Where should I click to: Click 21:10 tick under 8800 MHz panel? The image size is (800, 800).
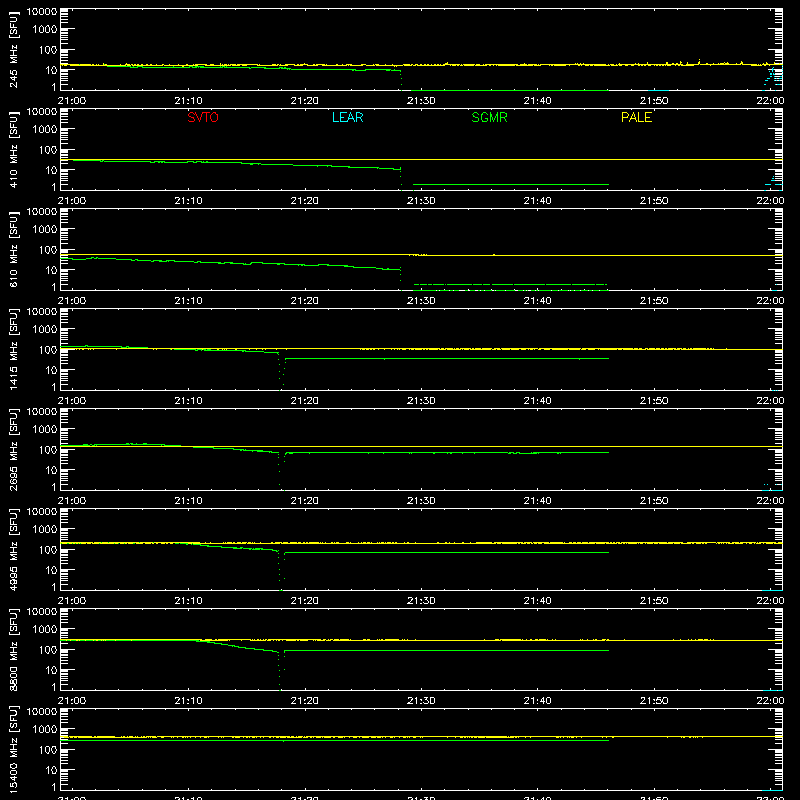tap(188, 701)
